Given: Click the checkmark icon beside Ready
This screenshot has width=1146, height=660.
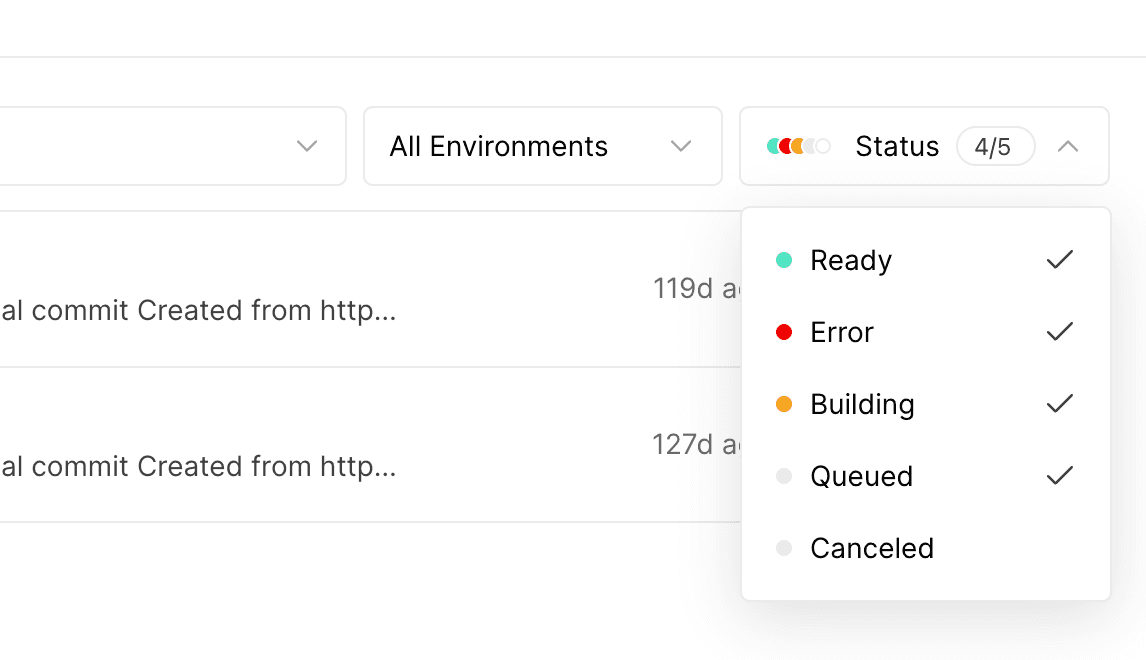Looking at the screenshot, I should [1058, 260].
